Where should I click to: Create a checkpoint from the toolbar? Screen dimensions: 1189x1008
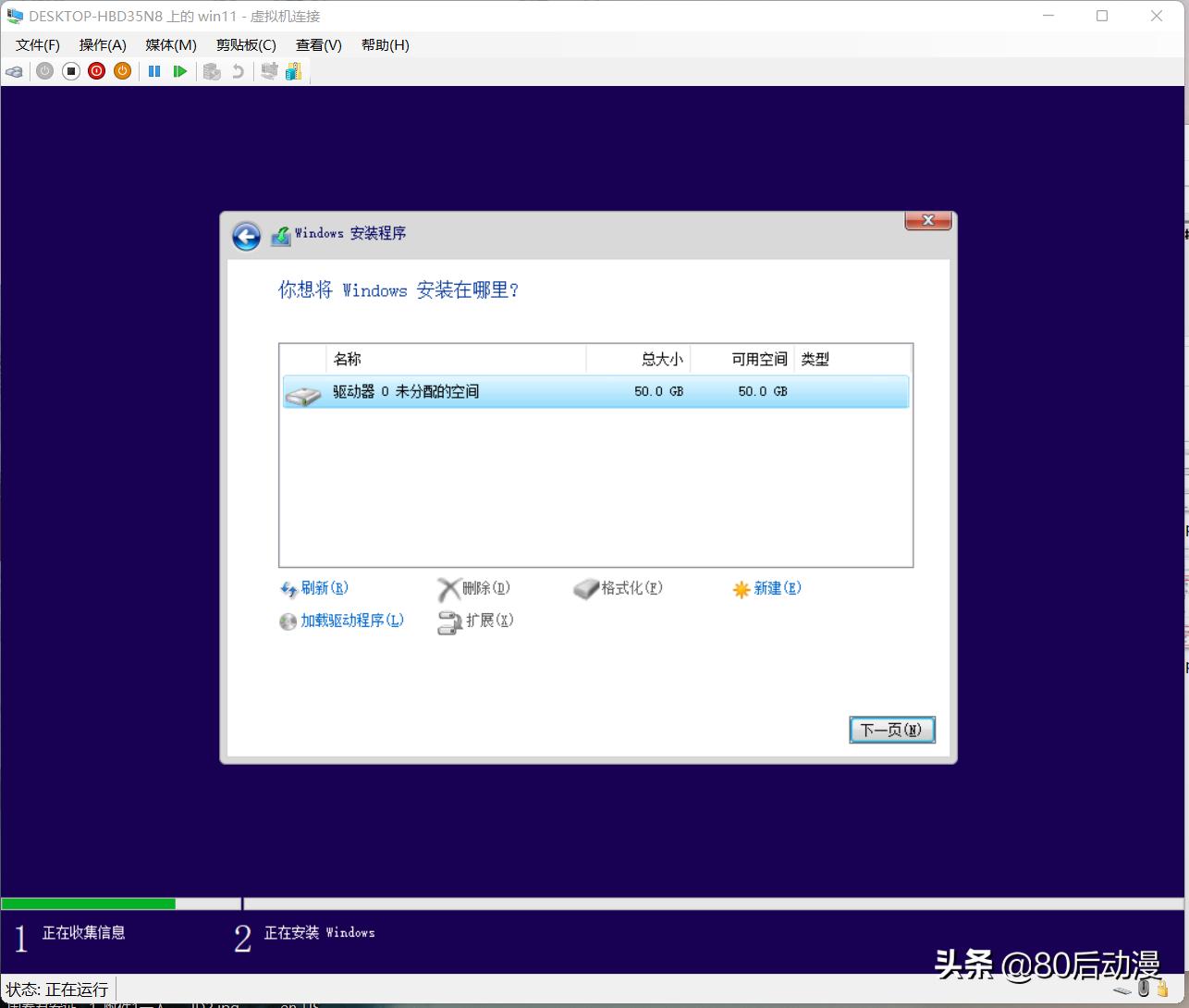[212, 71]
